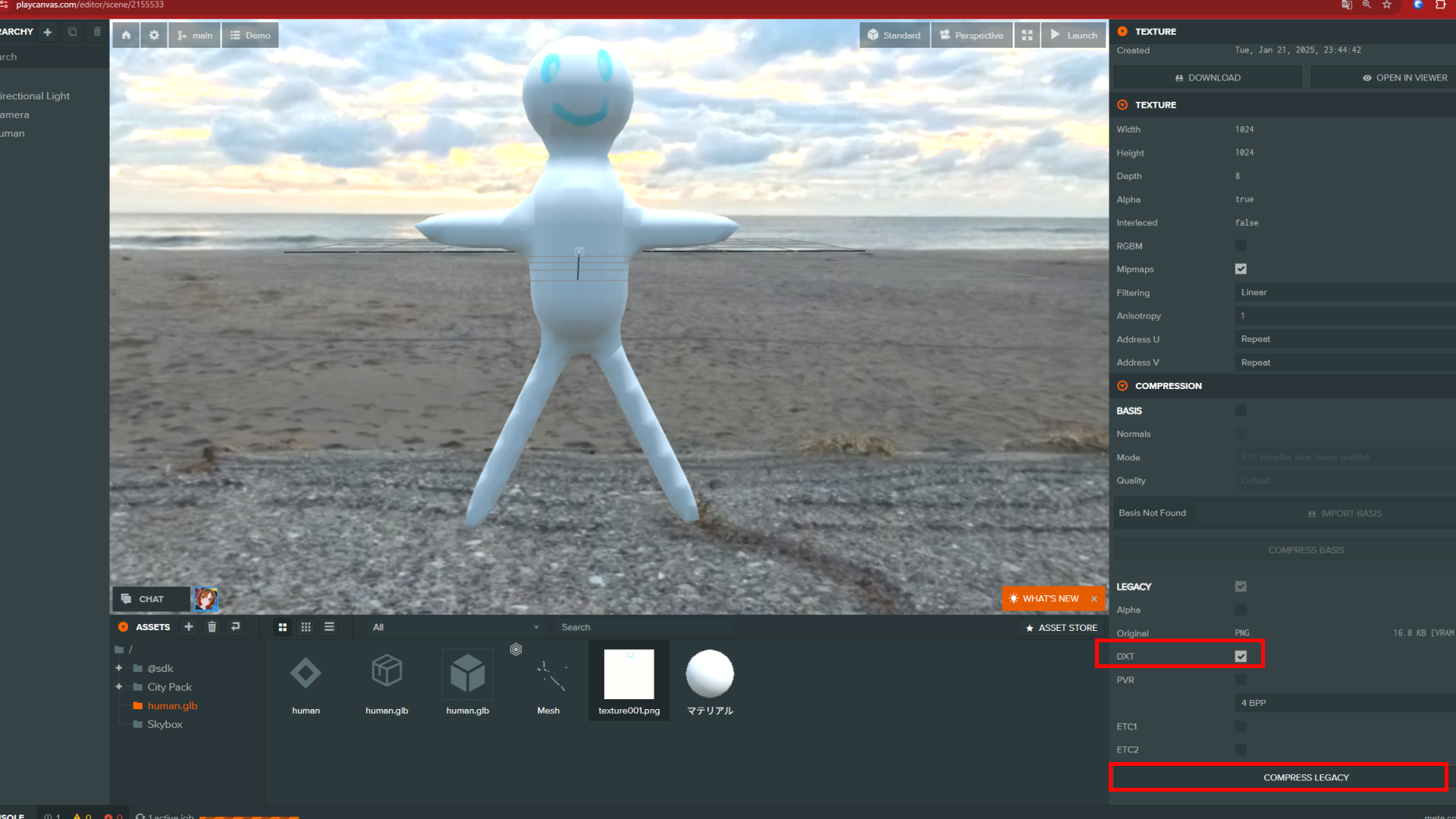Open the Address U dropdown
Image resolution: width=1456 pixels, height=819 pixels.
coord(1345,340)
